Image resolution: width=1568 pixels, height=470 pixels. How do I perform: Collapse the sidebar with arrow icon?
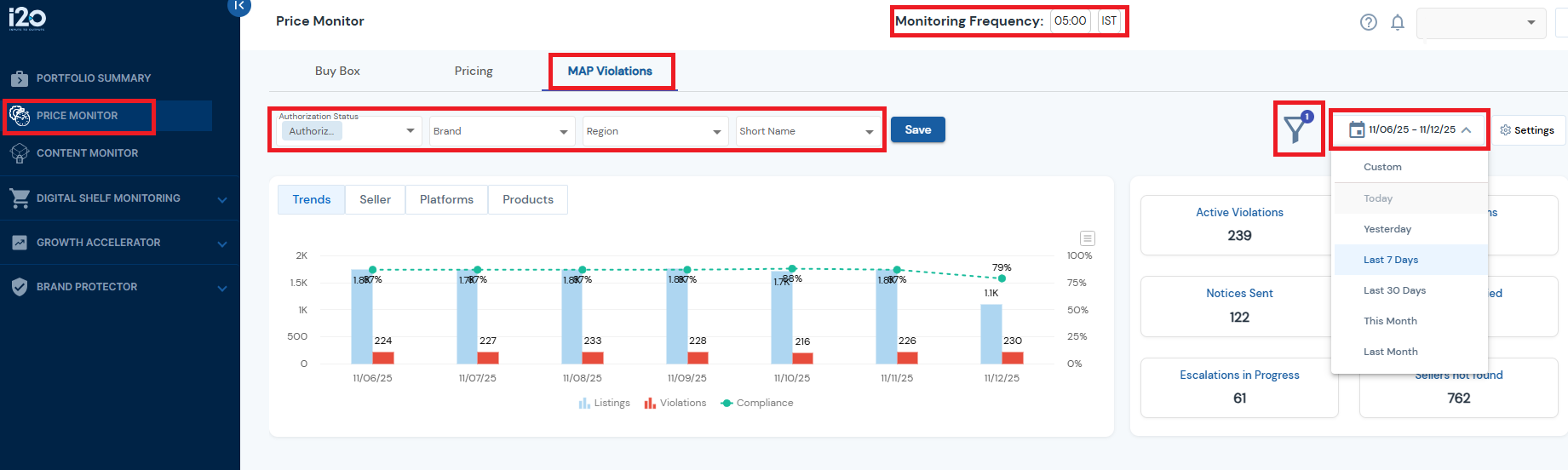[x=238, y=6]
